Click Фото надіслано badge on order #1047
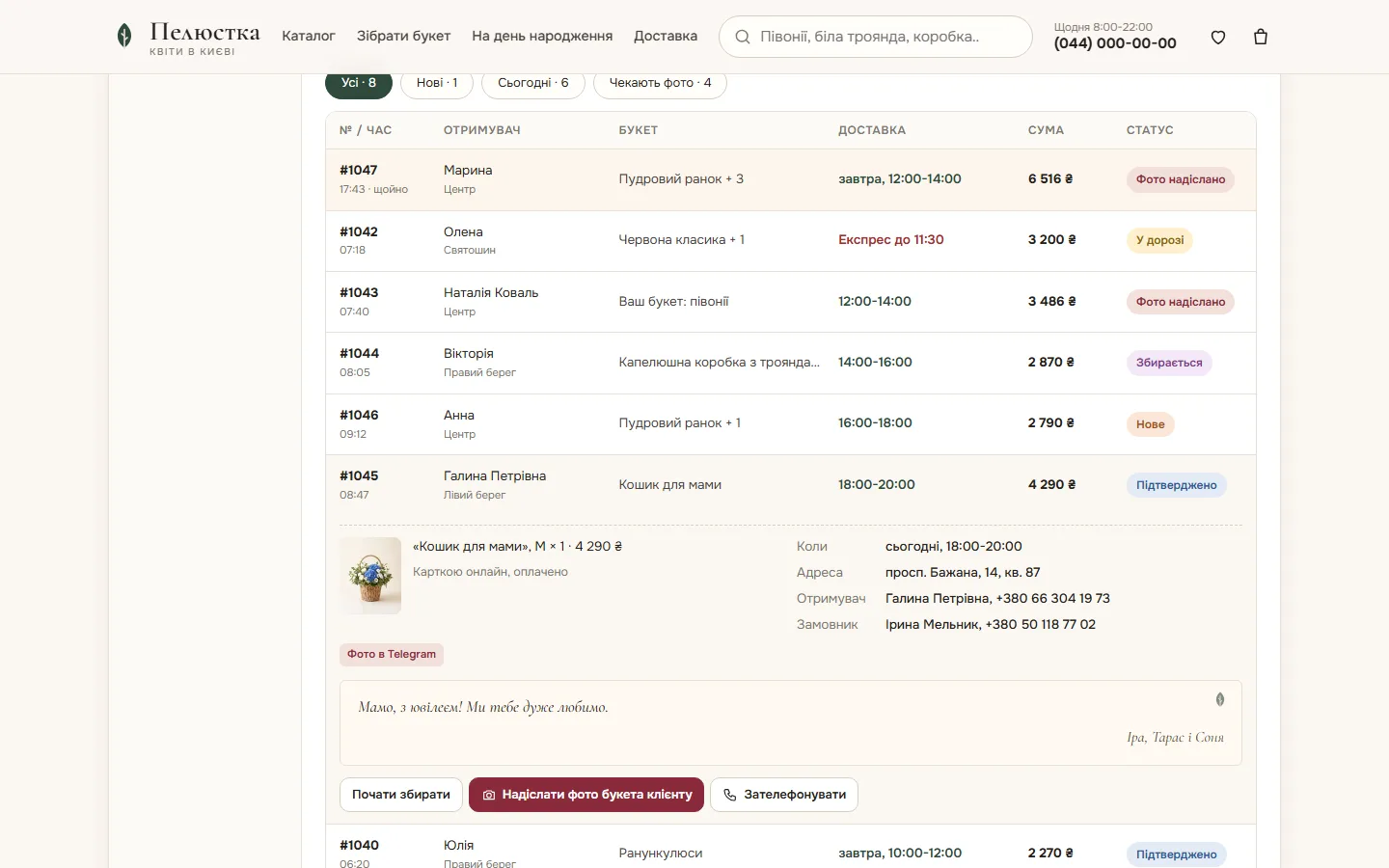The height and width of the screenshot is (868, 1389). pyautogui.click(x=1181, y=179)
